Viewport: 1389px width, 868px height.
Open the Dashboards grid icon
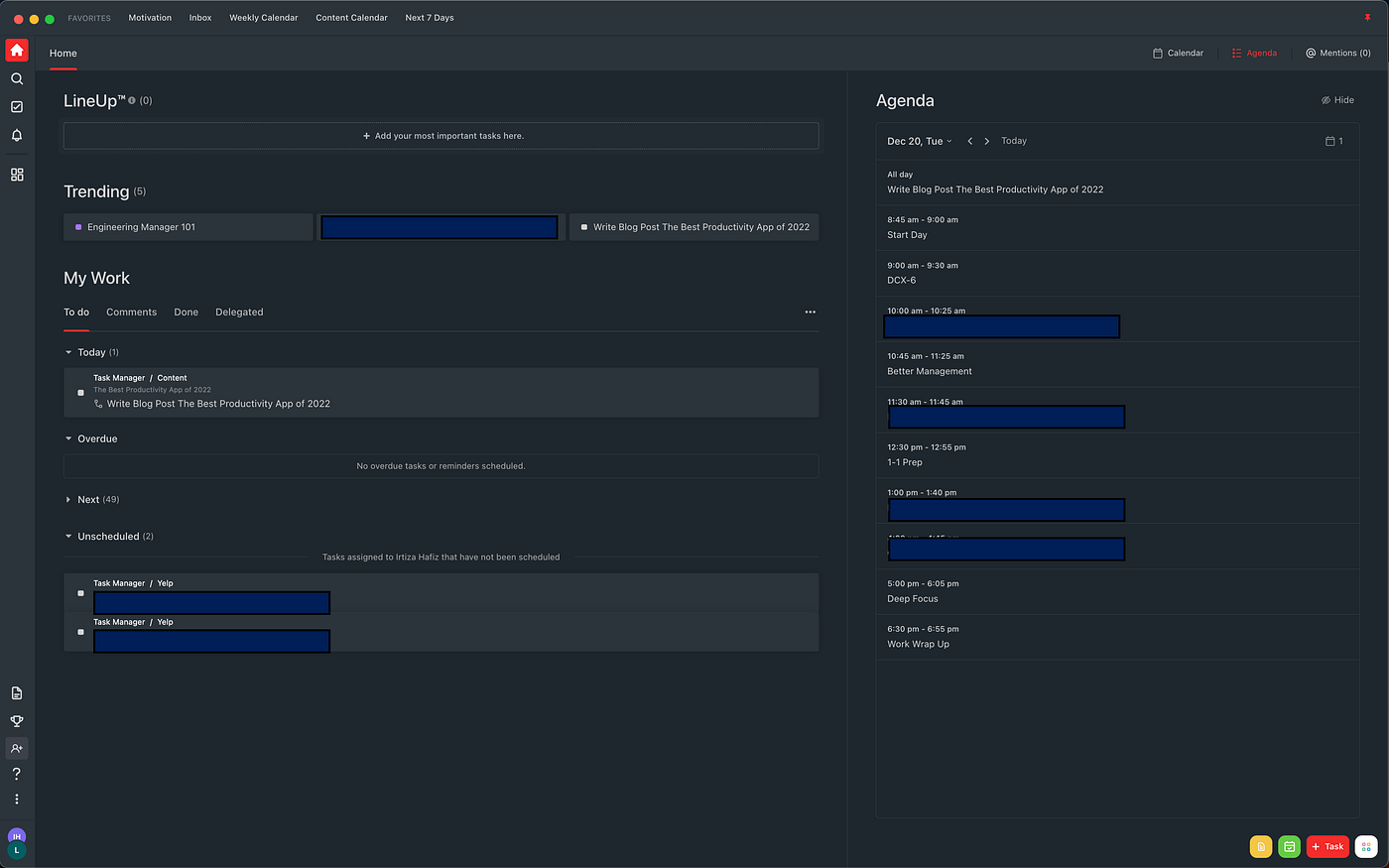tap(17, 175)
